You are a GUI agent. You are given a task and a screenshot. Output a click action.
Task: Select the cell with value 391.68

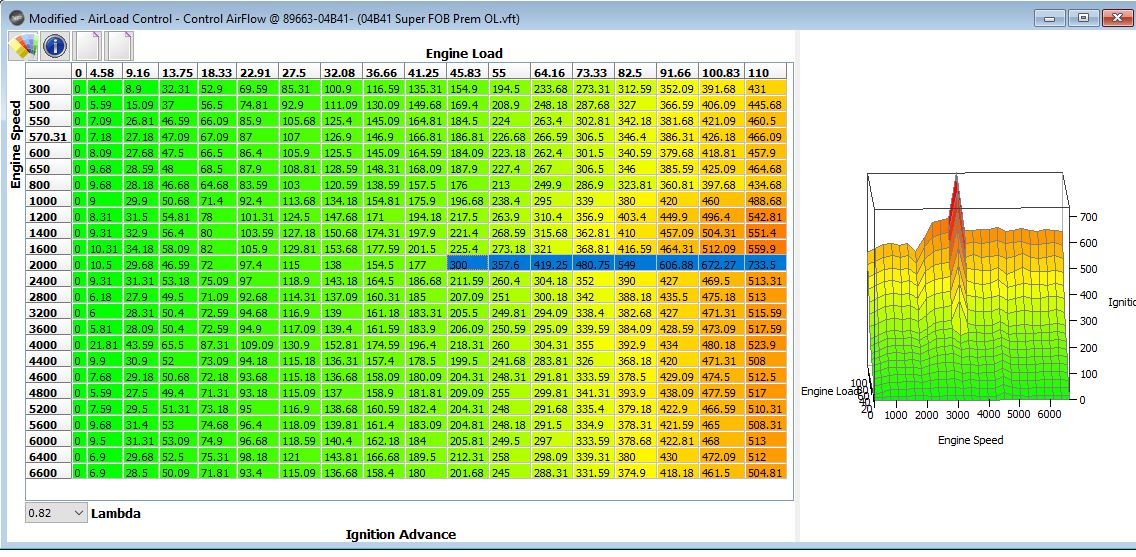(722, 88)
